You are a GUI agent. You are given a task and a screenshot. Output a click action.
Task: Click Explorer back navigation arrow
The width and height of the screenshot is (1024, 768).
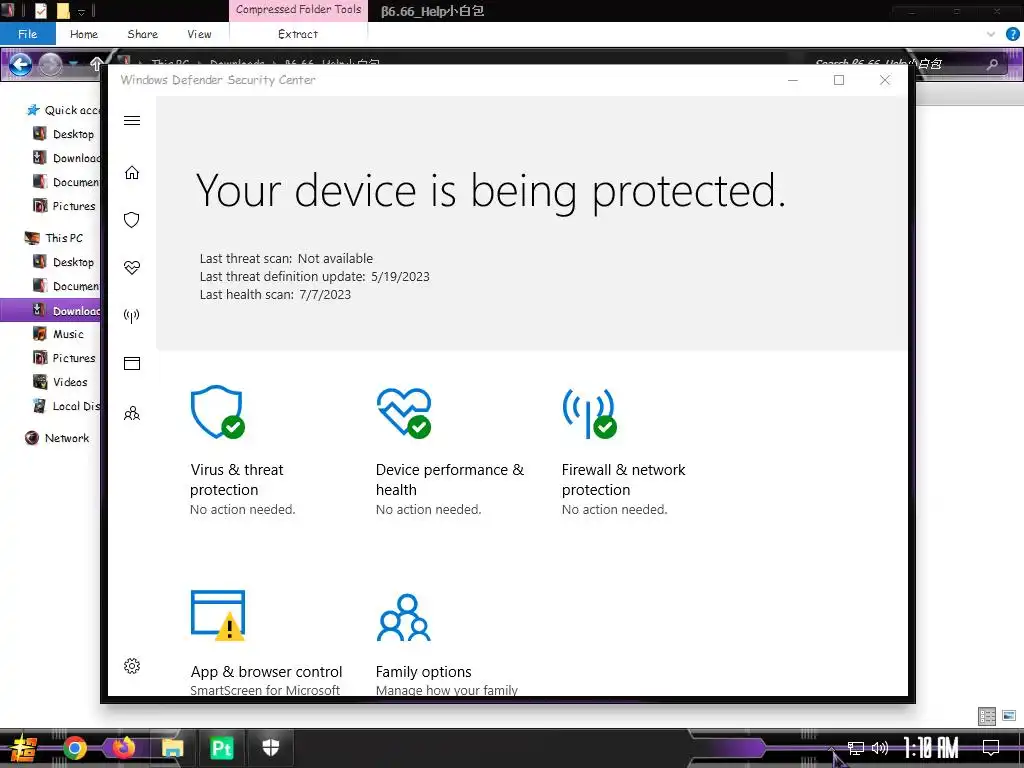20,64
